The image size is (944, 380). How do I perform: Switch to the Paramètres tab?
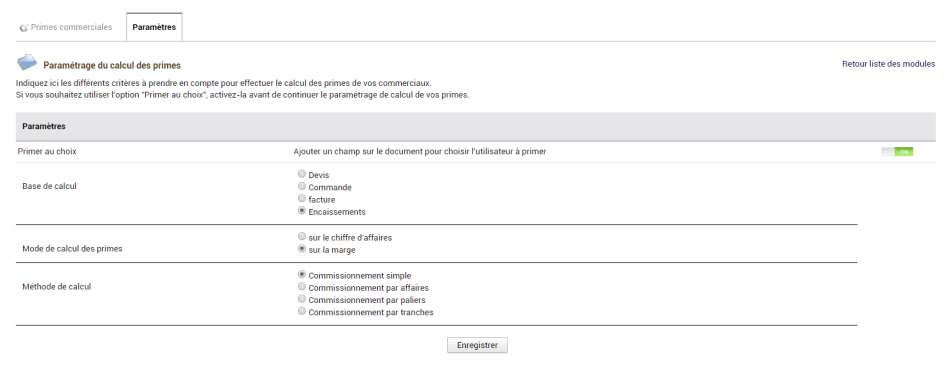[x=154, y=27]
